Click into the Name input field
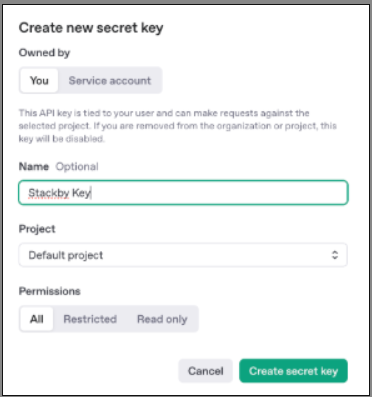The image size is (372, 397). pos(183,193)
